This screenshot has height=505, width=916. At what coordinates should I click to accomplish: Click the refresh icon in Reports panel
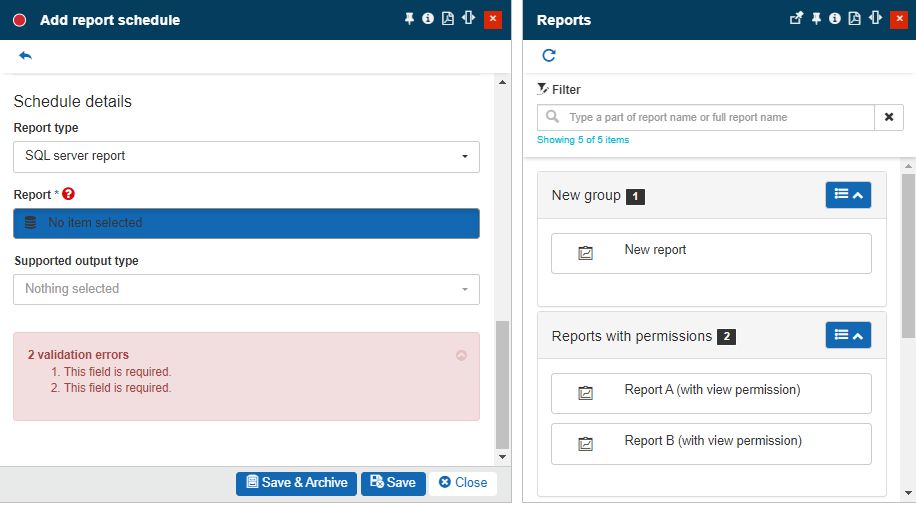click(549, 56)
